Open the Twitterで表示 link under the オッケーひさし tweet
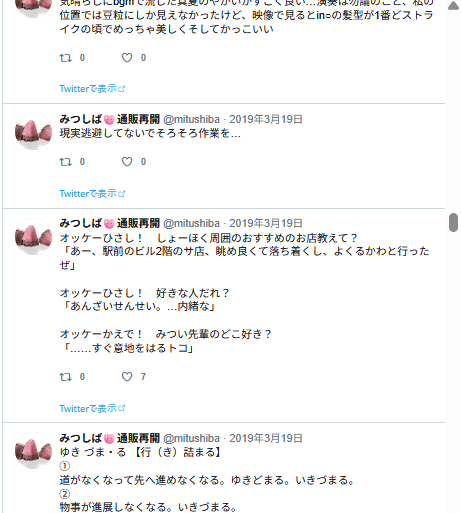This screenshot has width=461, height=513. 92,409
